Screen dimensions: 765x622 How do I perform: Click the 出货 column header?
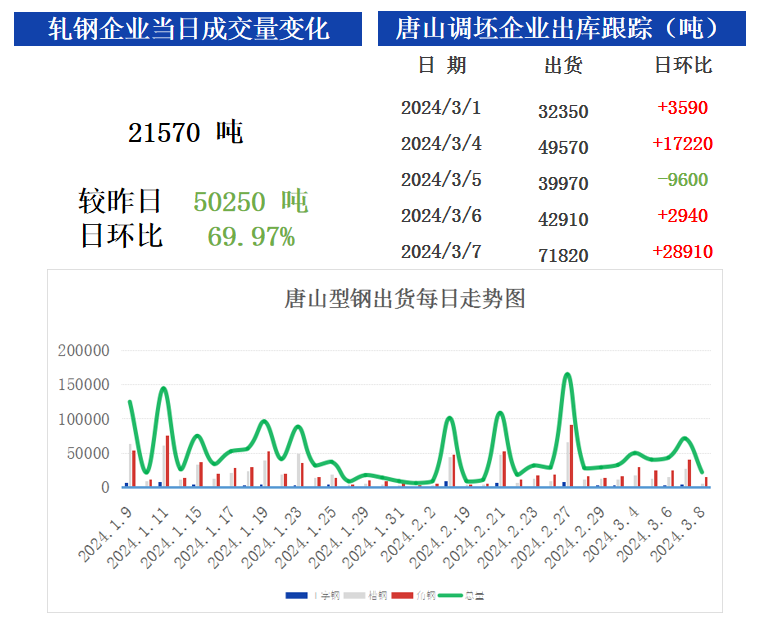pos(563,66)
